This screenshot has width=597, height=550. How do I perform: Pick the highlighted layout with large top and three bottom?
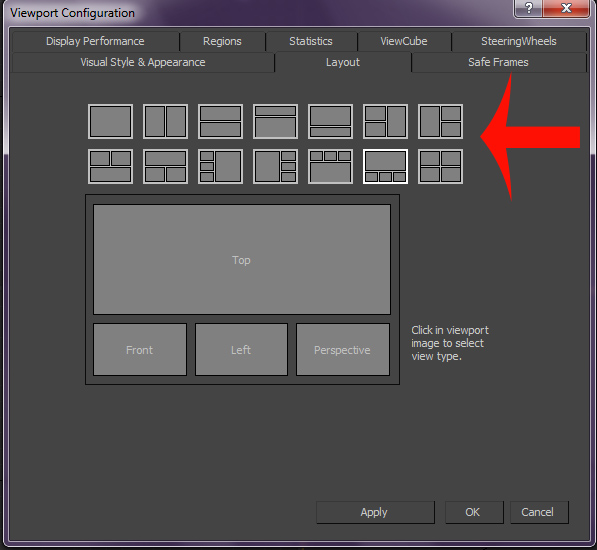(x=385, y=166)
